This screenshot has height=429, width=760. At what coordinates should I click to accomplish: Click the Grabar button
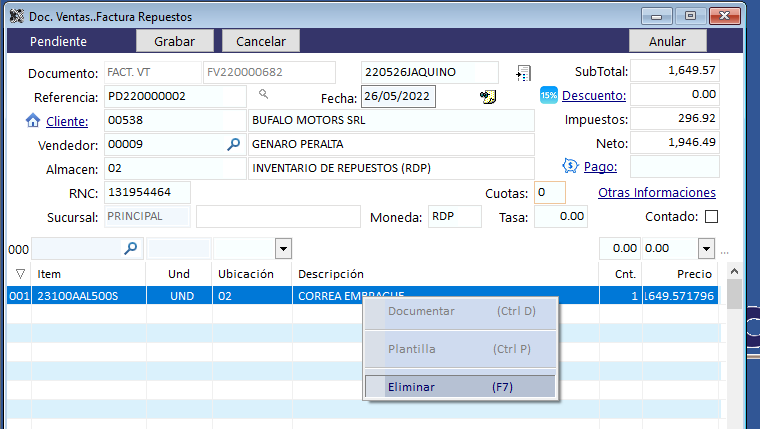click(174, 41)
